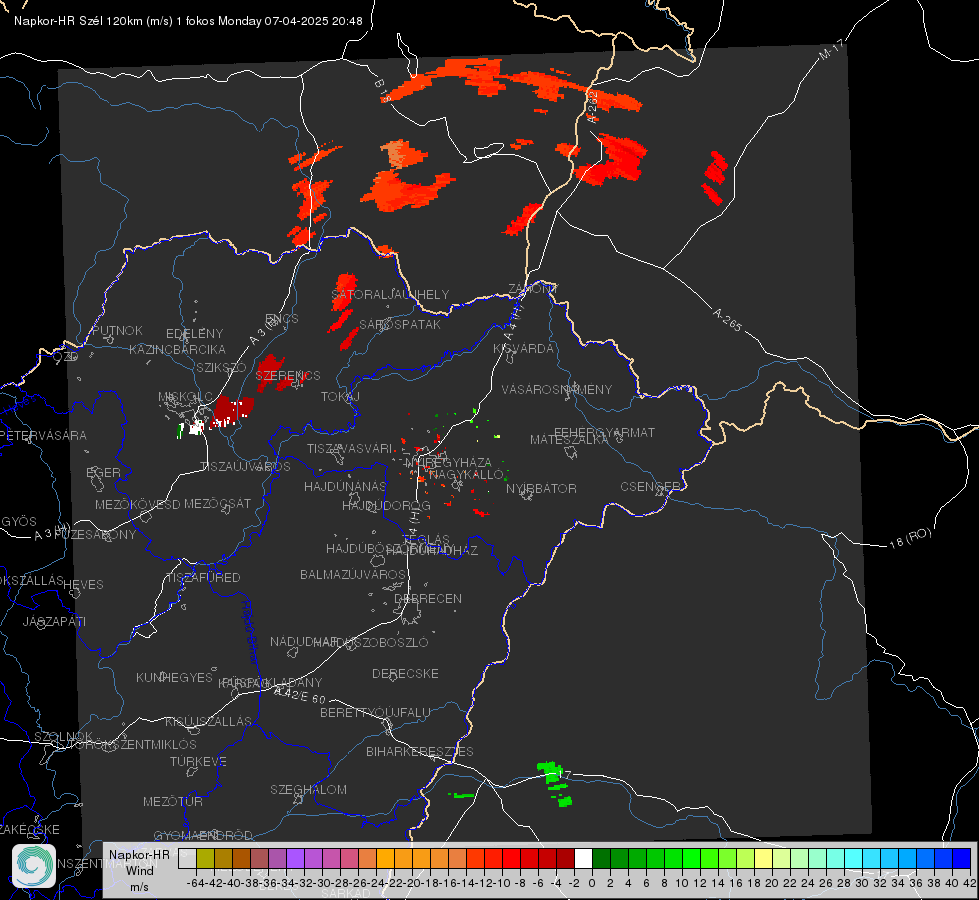Click the A-265 road label
979x900 pixels.
click(x=727, y=319)
